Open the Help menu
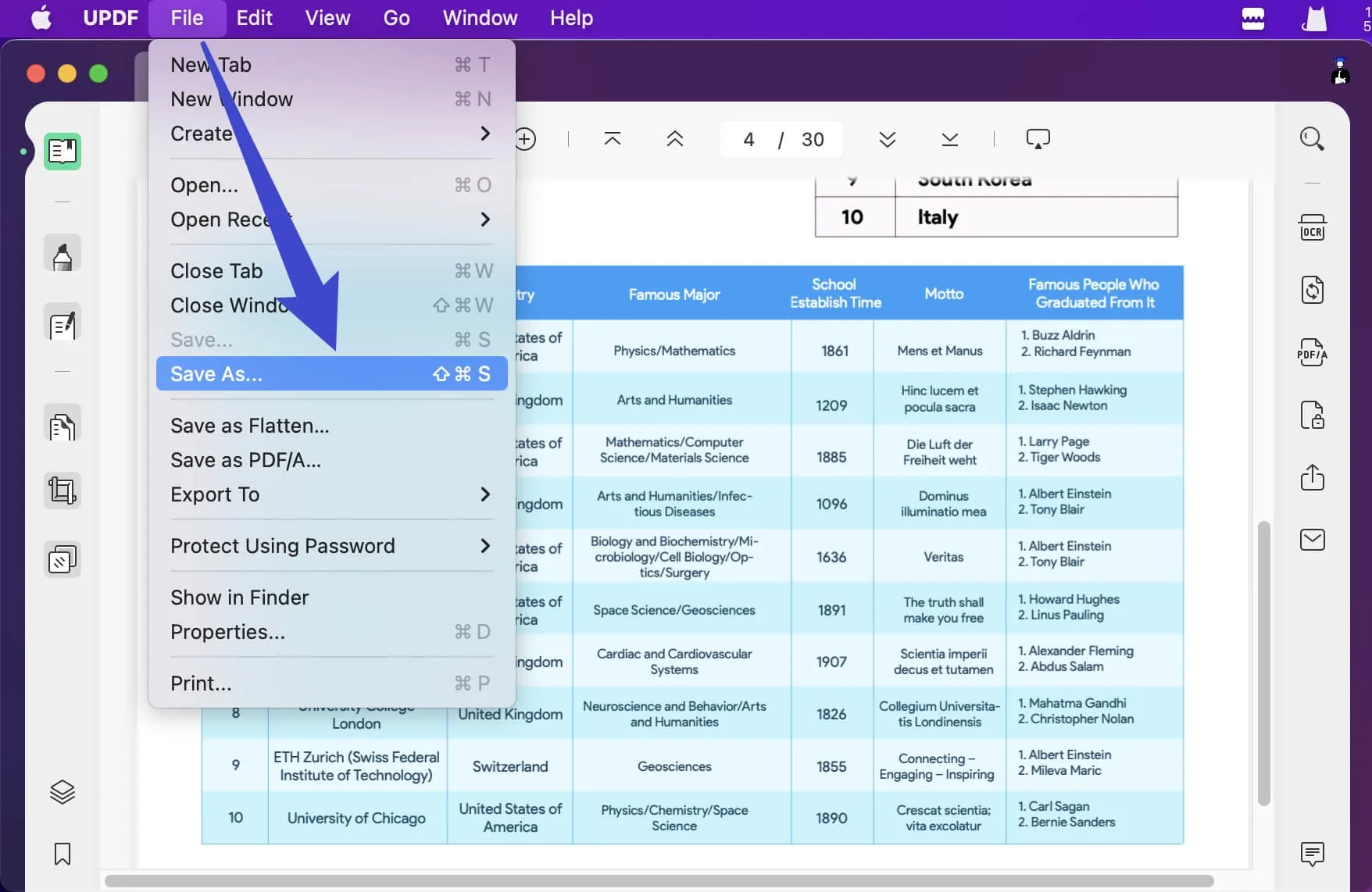Image resolution: width=1372 pixels, height=892 pixels. coord(571,18)
